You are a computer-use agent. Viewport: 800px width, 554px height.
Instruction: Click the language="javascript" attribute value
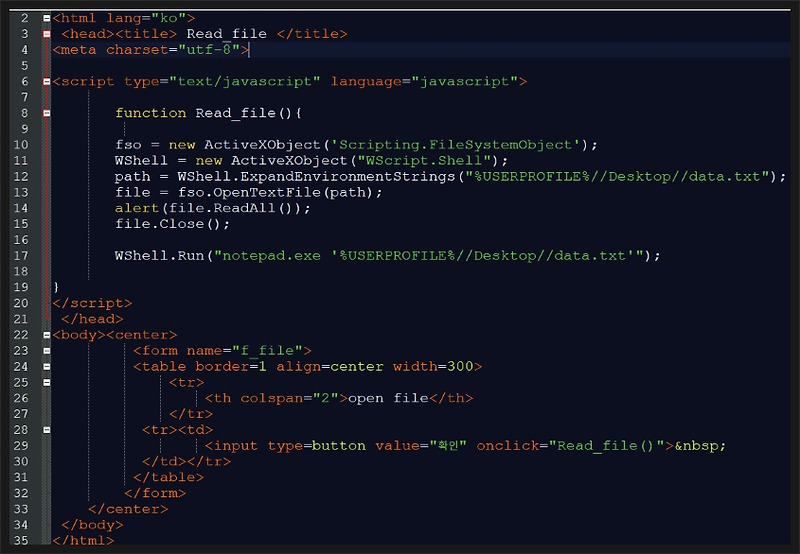coord(464,82)
